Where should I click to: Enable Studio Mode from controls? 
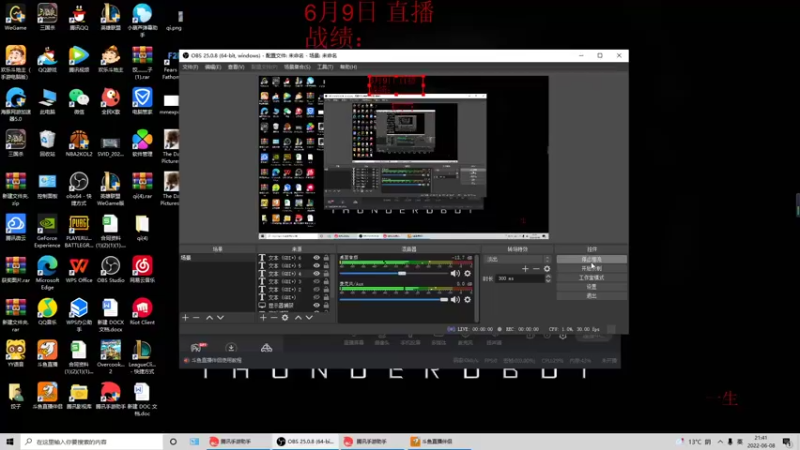[591, 278]
